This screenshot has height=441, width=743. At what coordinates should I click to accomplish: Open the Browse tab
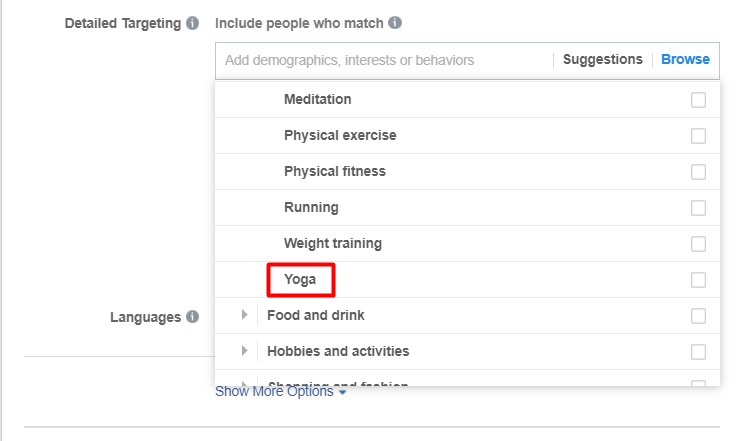click(685, 59)
